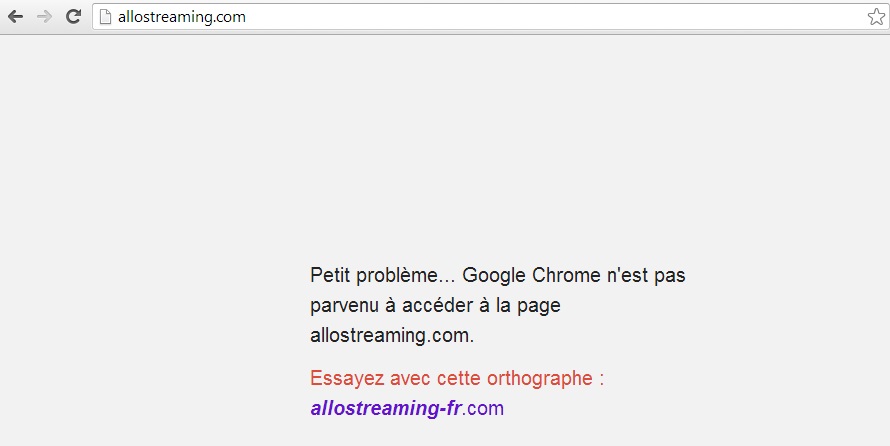Click the red "Essayez avec cette" text

coord(396,379)
